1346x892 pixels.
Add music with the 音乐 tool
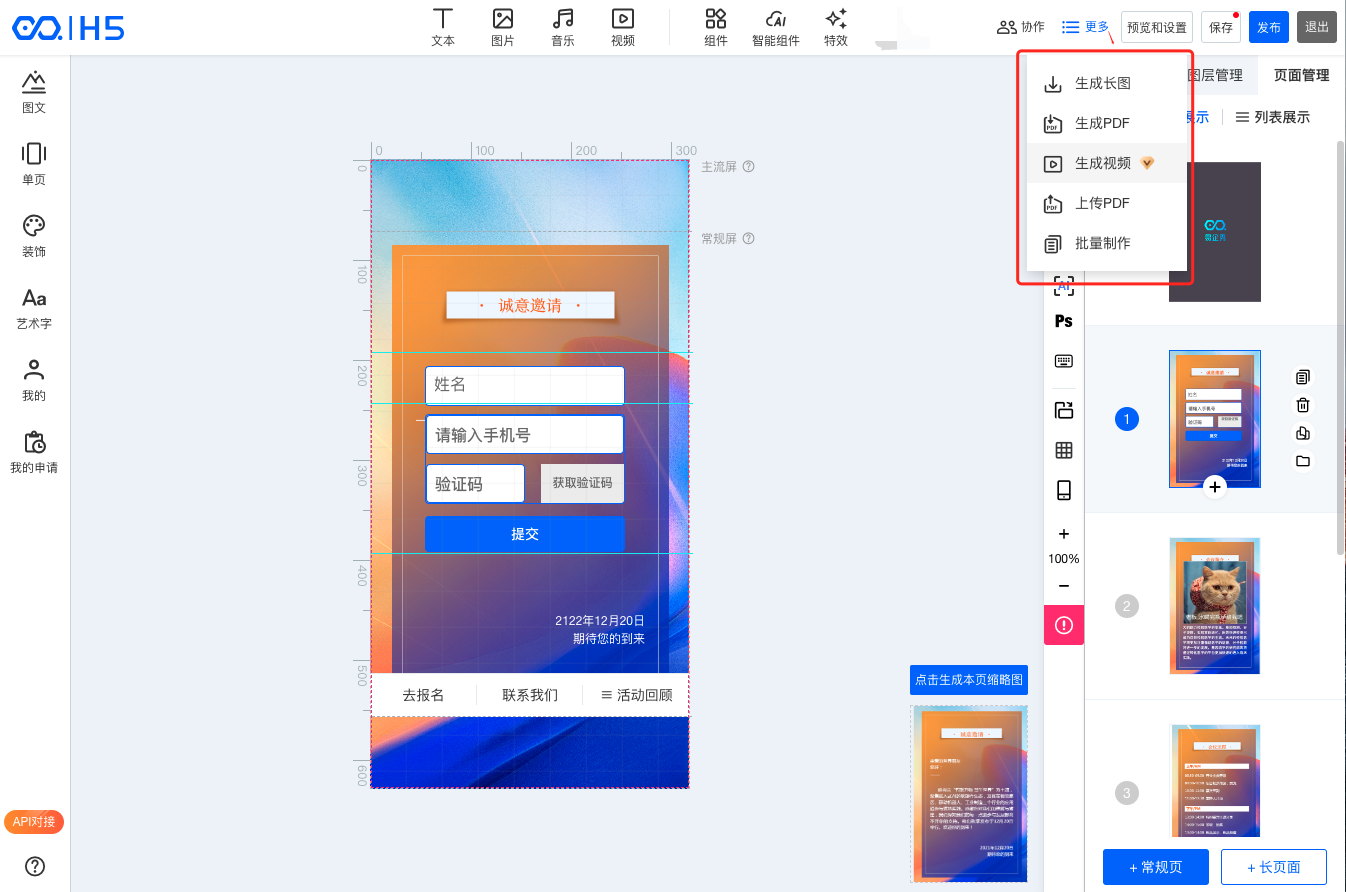pyautogui.click(x=563, y=27)
